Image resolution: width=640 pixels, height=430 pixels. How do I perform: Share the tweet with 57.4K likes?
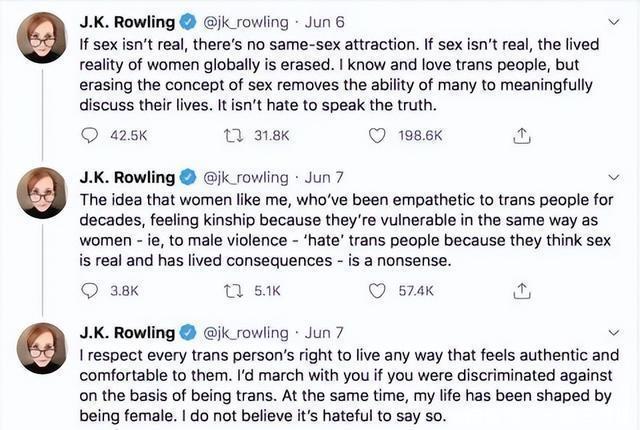coord(520,291)
